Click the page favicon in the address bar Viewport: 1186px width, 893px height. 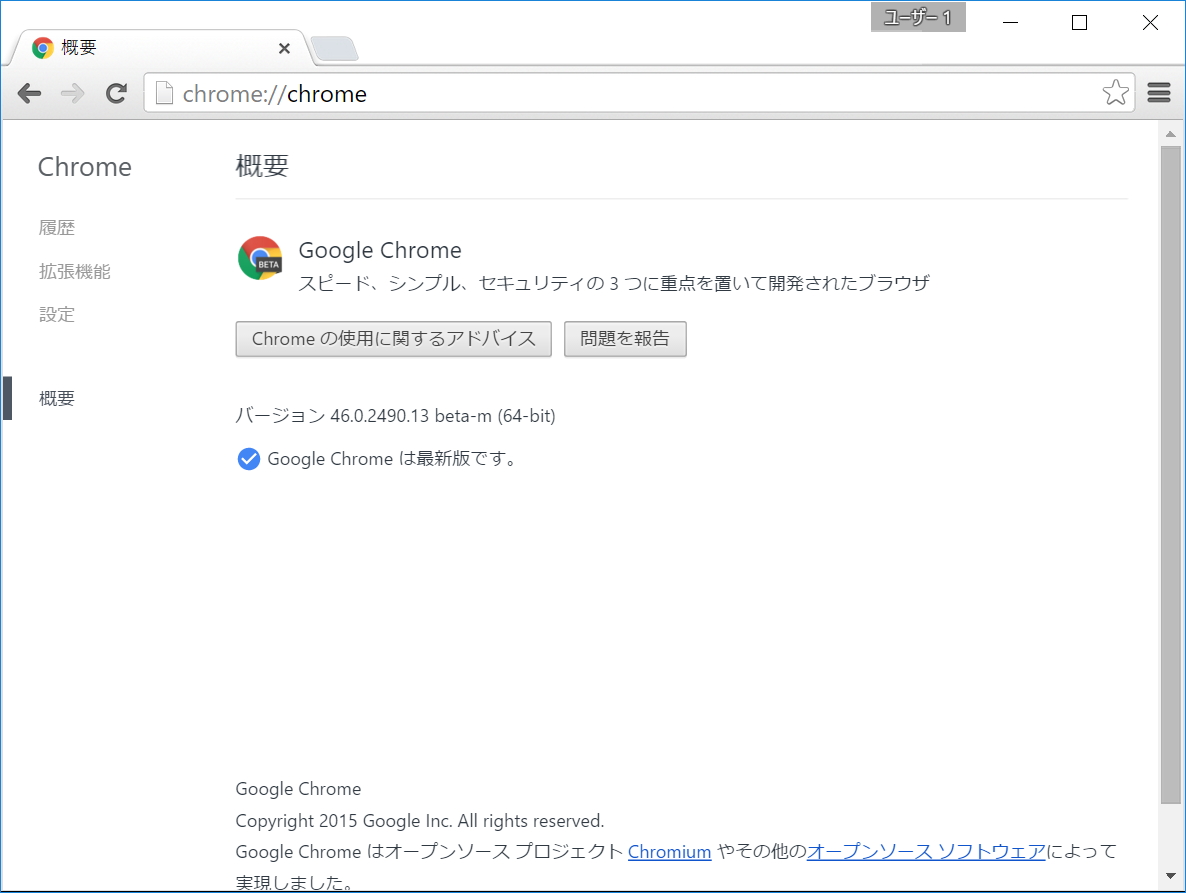(166, 93)
